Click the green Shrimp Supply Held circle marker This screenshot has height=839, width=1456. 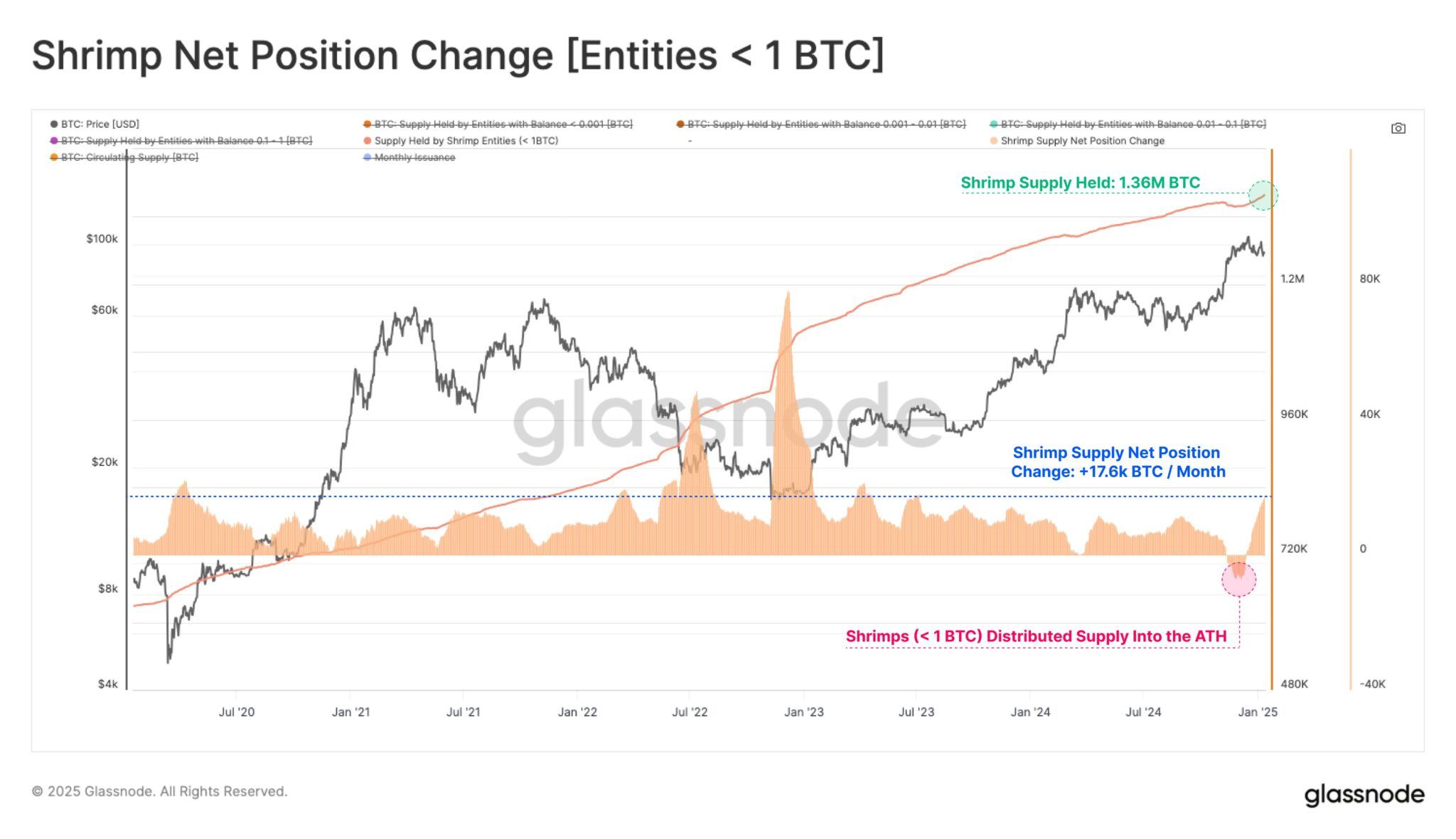(x=1263, y=196)
